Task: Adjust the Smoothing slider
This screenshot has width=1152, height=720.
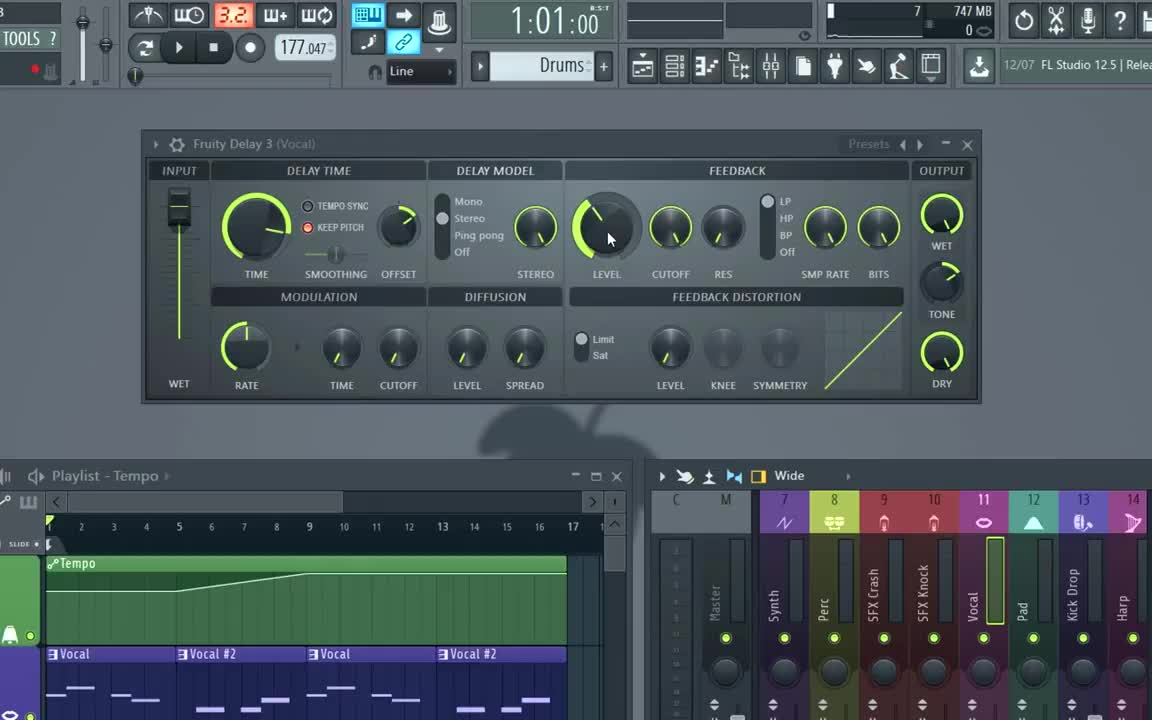Action: coord(335,254)
